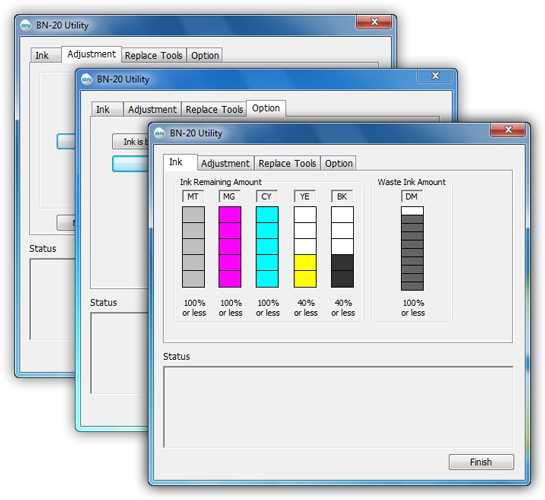The image size is (545, 500).
Task: Click 'Waste Ink Amount' group label
Action: click(x=412, y=182)
